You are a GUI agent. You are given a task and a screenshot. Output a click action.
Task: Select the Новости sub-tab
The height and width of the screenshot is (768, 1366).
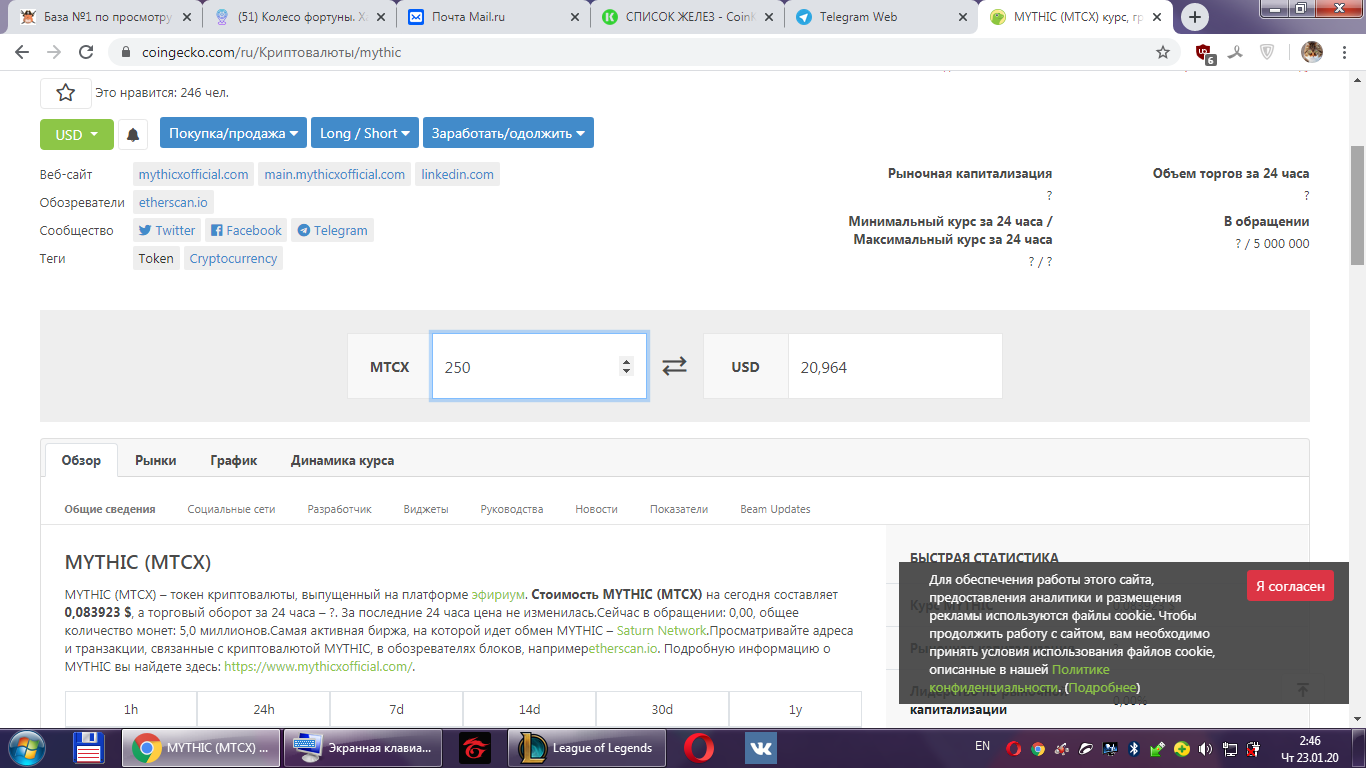click(596, 509)
